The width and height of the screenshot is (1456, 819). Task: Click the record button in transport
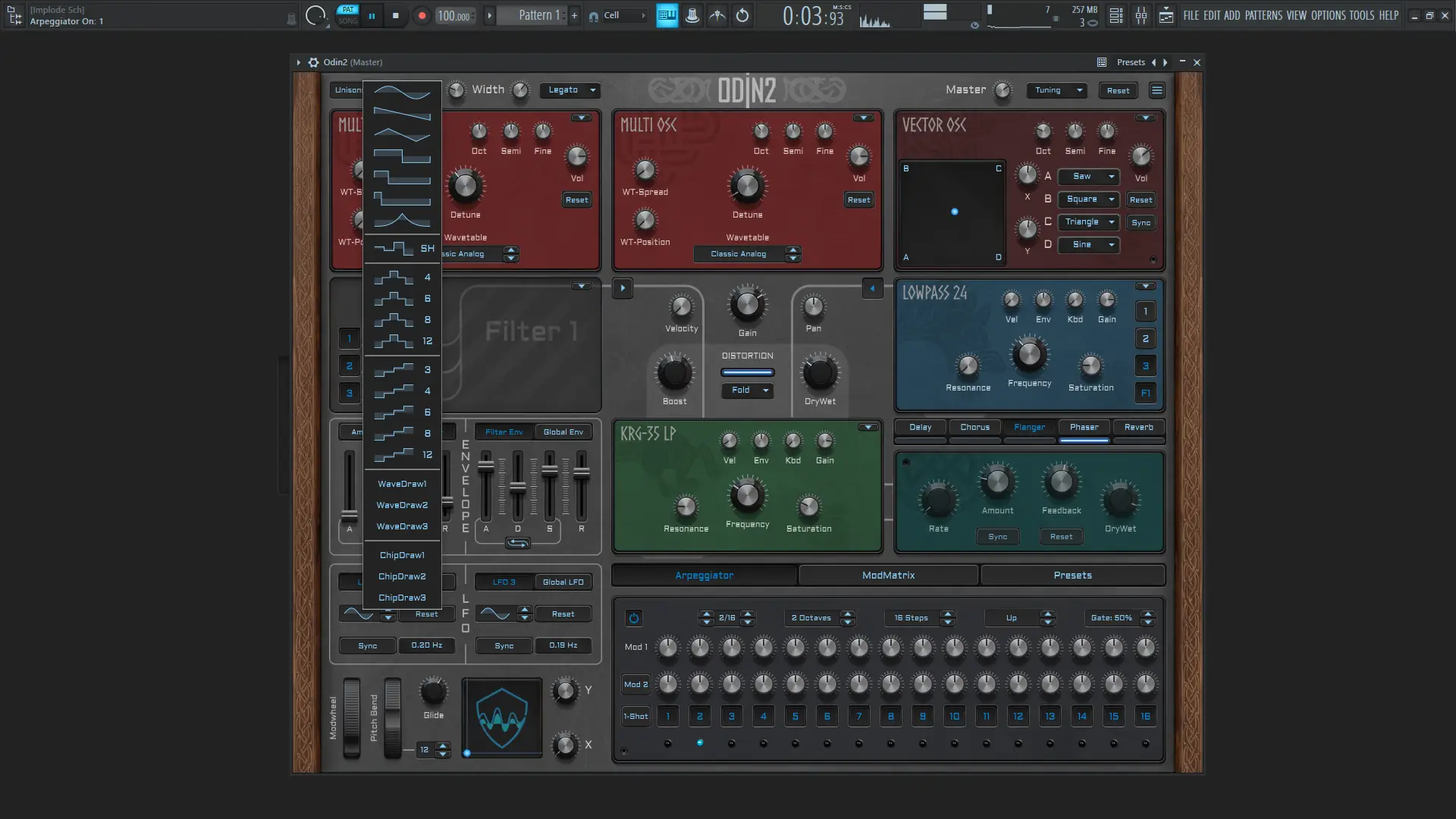point(422,15)
